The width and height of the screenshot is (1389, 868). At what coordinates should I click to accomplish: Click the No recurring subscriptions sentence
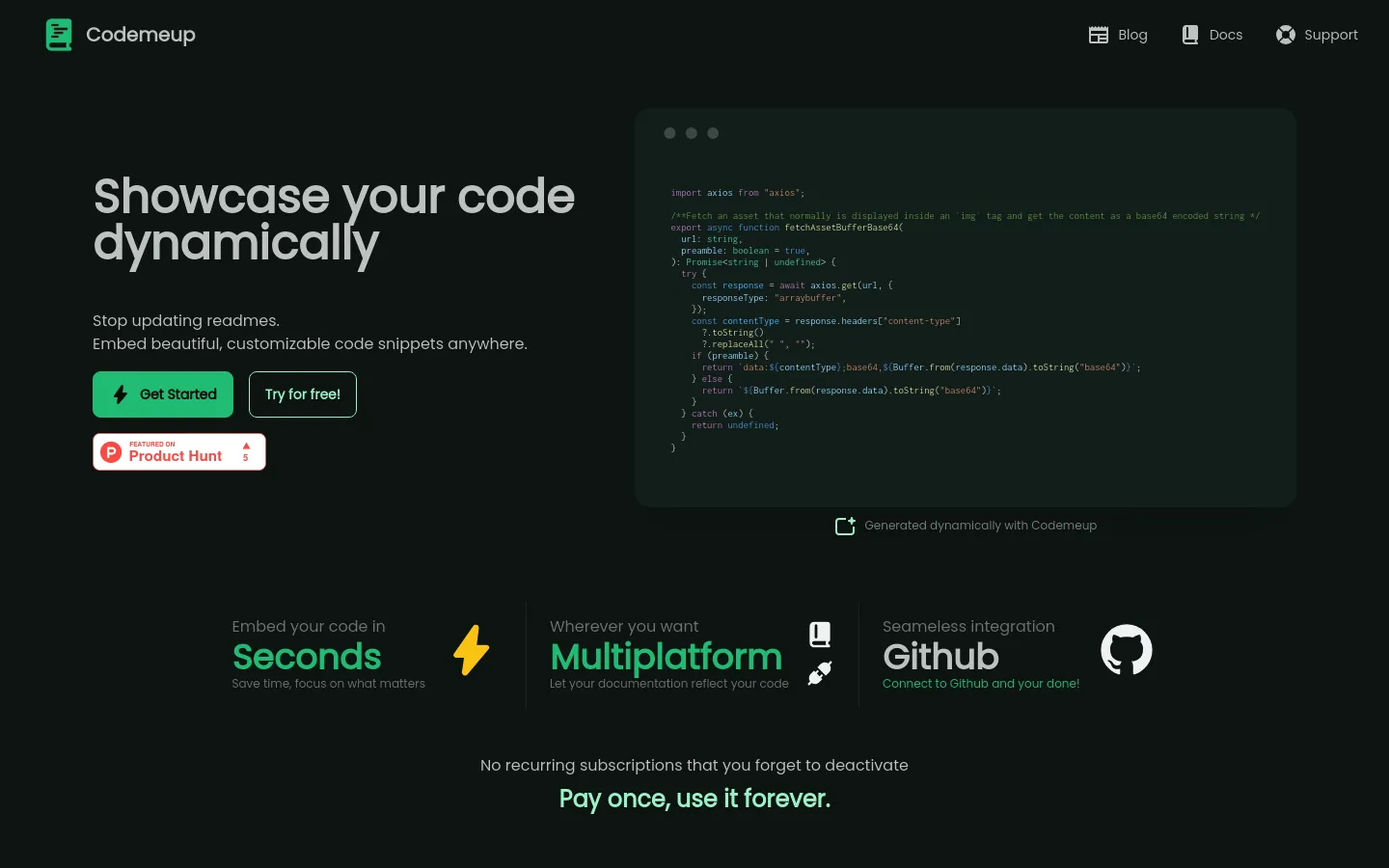[x=694, y=766]
